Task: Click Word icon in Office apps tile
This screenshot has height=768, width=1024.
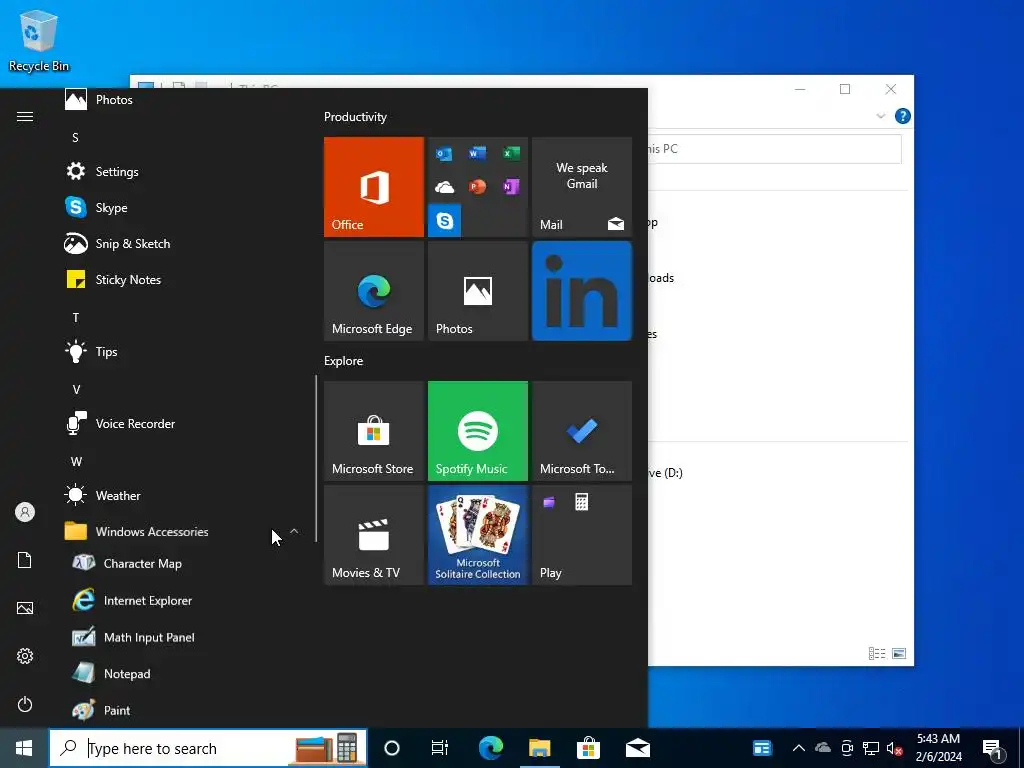Action: (477, 153)
